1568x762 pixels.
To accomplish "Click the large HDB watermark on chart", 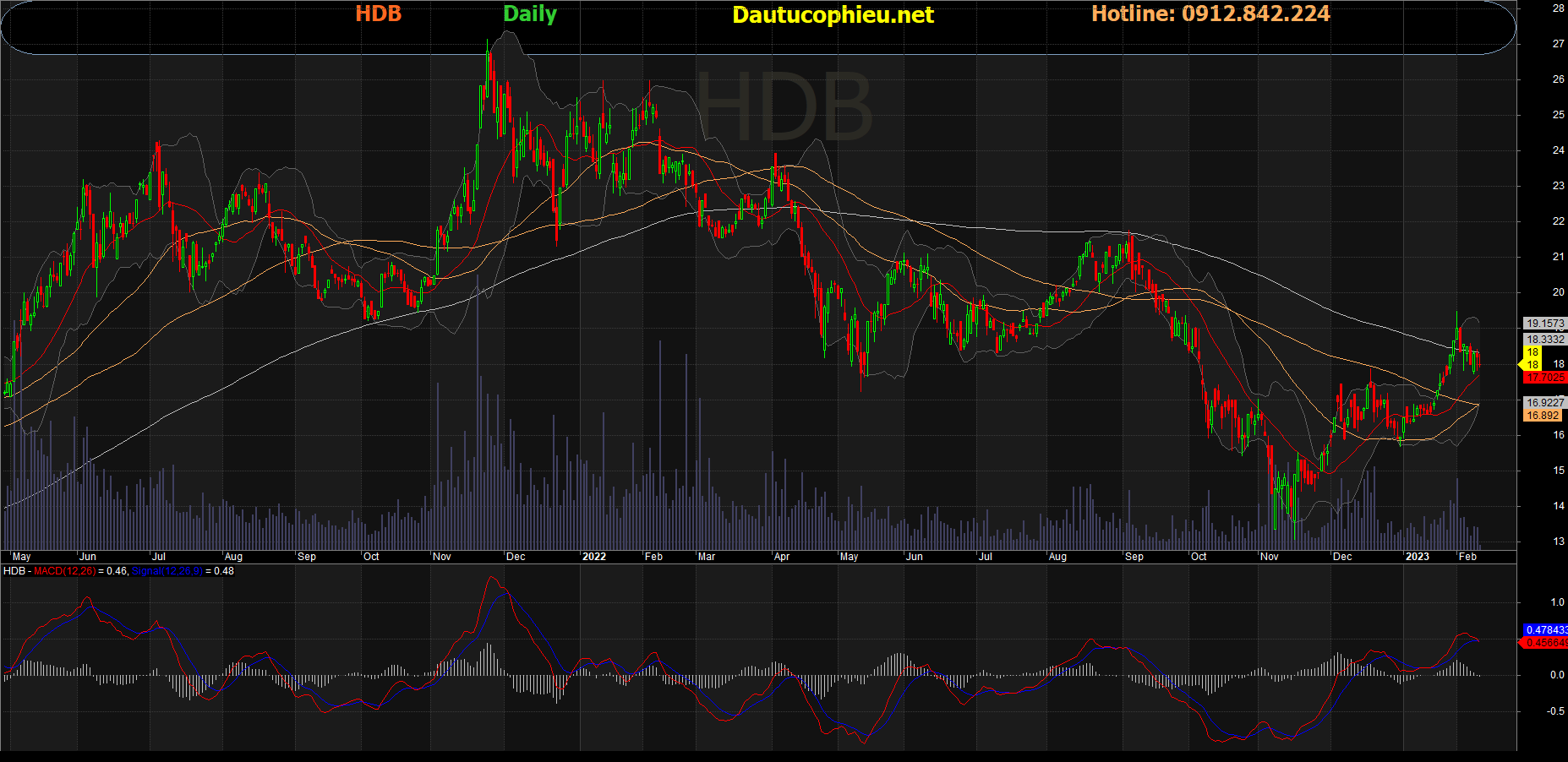I will click(784, 107).
